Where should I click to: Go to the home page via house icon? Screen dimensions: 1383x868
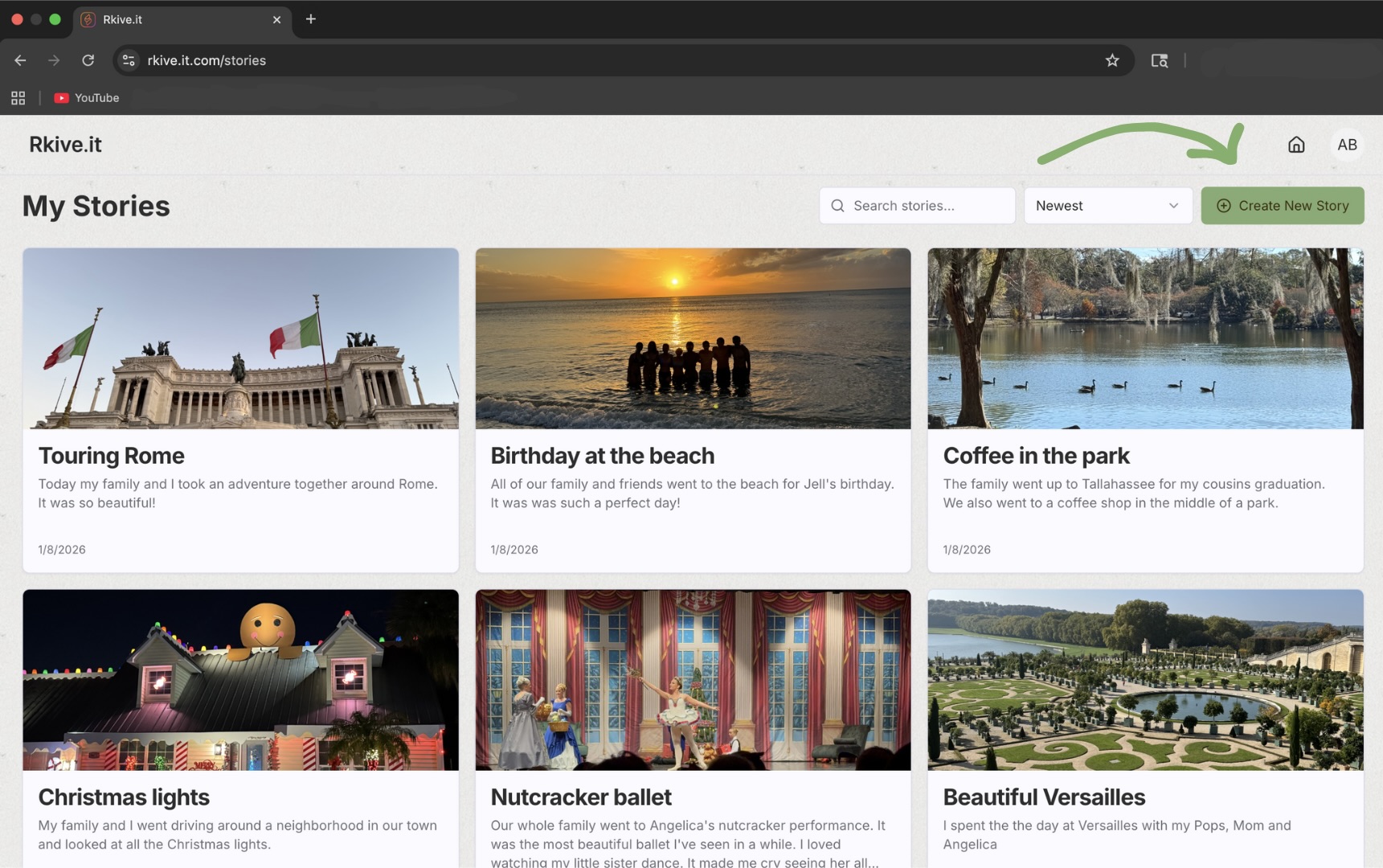point(1296,145)
